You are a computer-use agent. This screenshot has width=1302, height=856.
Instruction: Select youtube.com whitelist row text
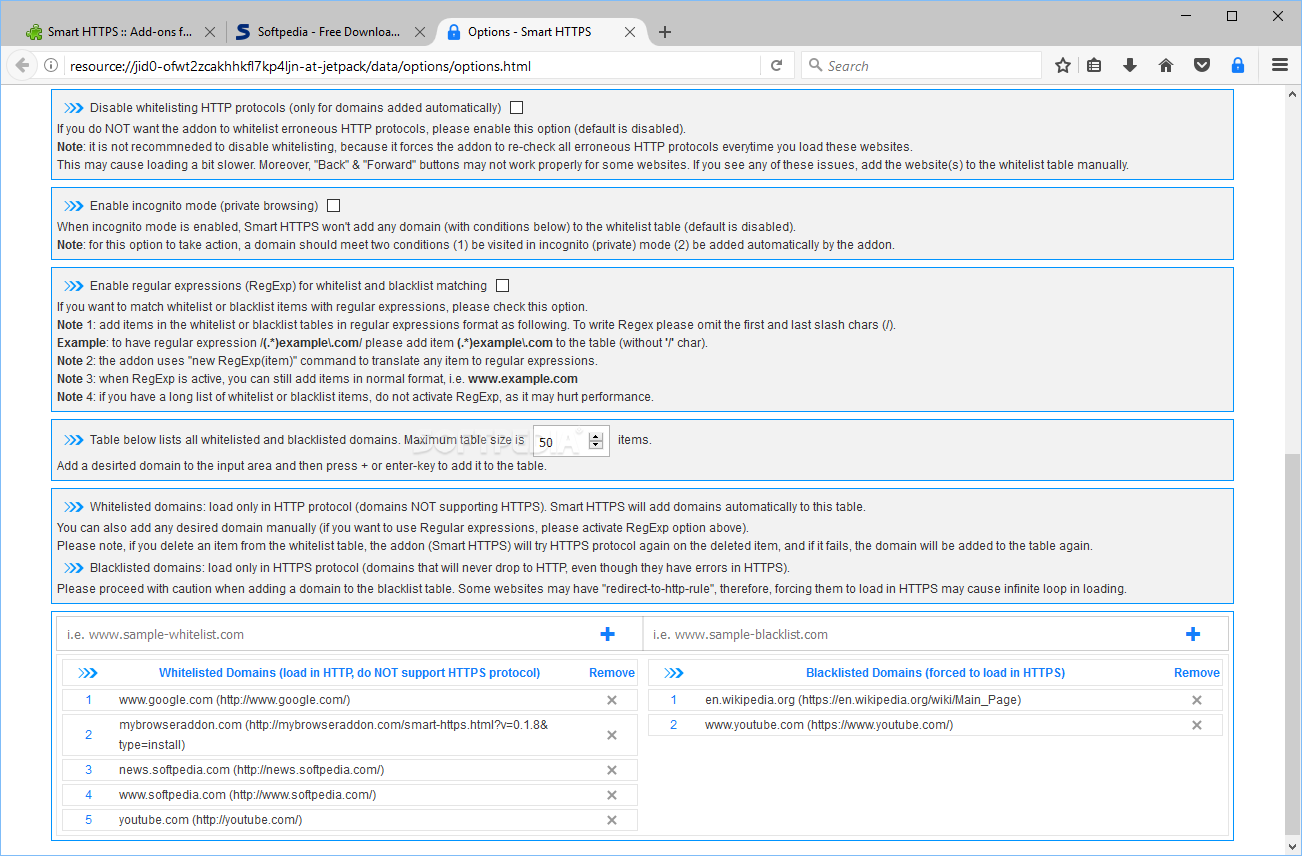click(x=210, y=820)
